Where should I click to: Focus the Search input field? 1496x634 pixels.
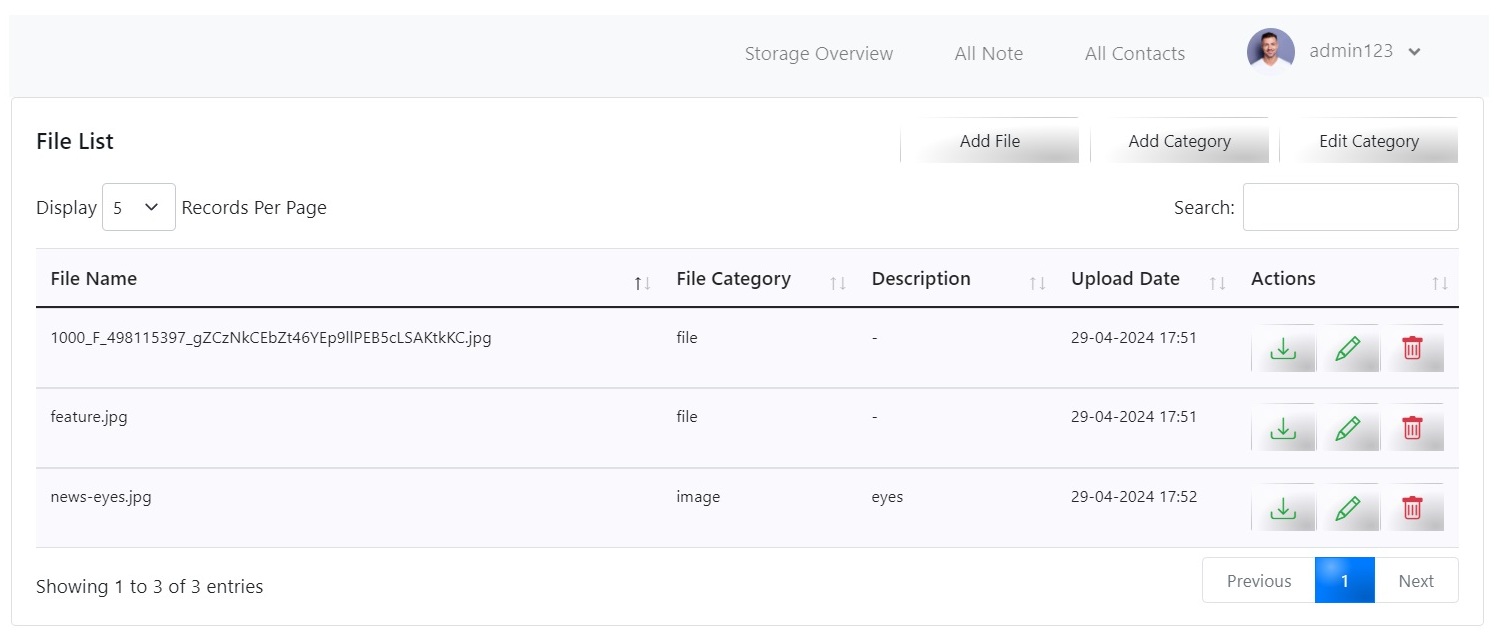(x=1351, y=207)
